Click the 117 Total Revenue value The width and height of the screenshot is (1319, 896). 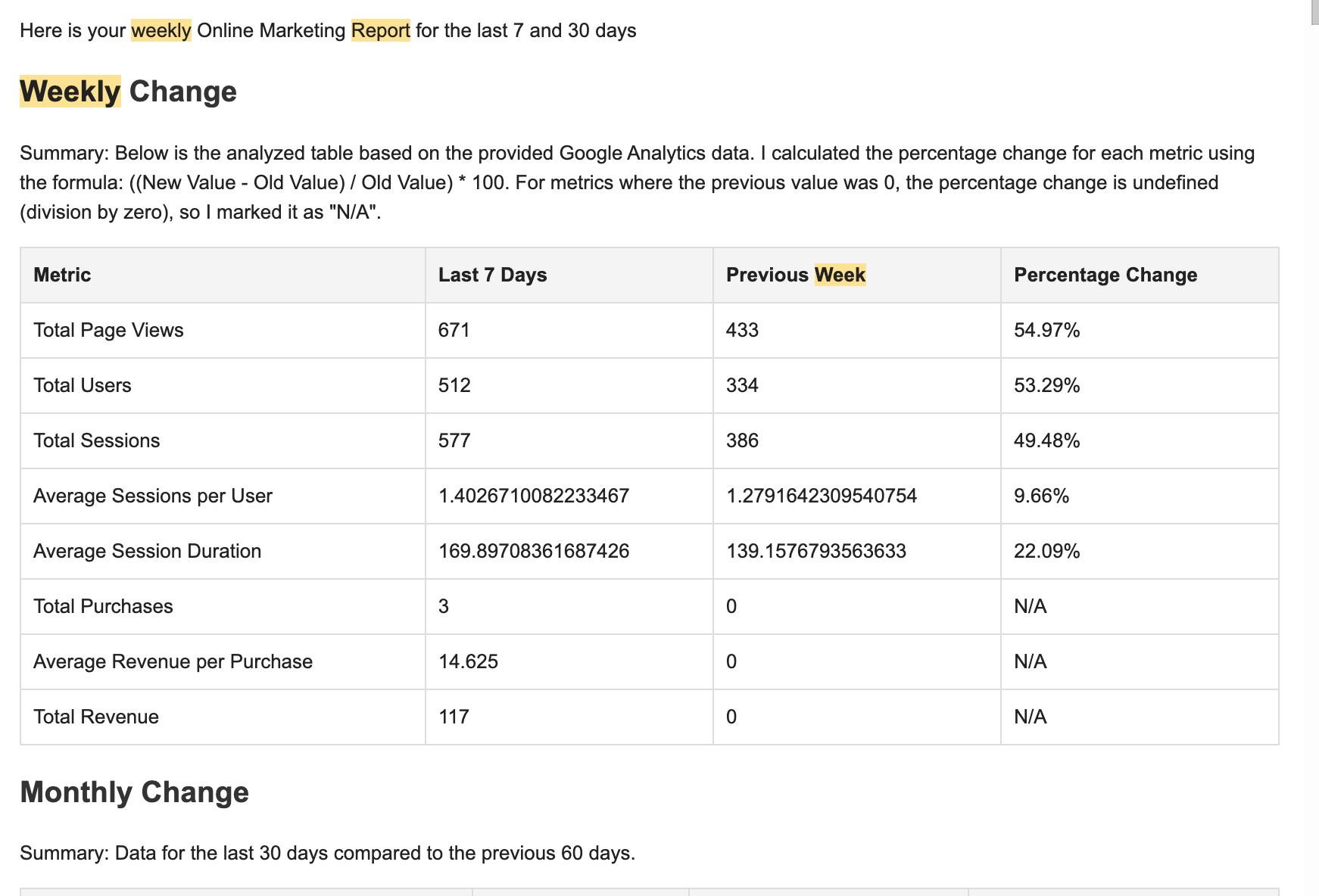click(x=454, y=717)
